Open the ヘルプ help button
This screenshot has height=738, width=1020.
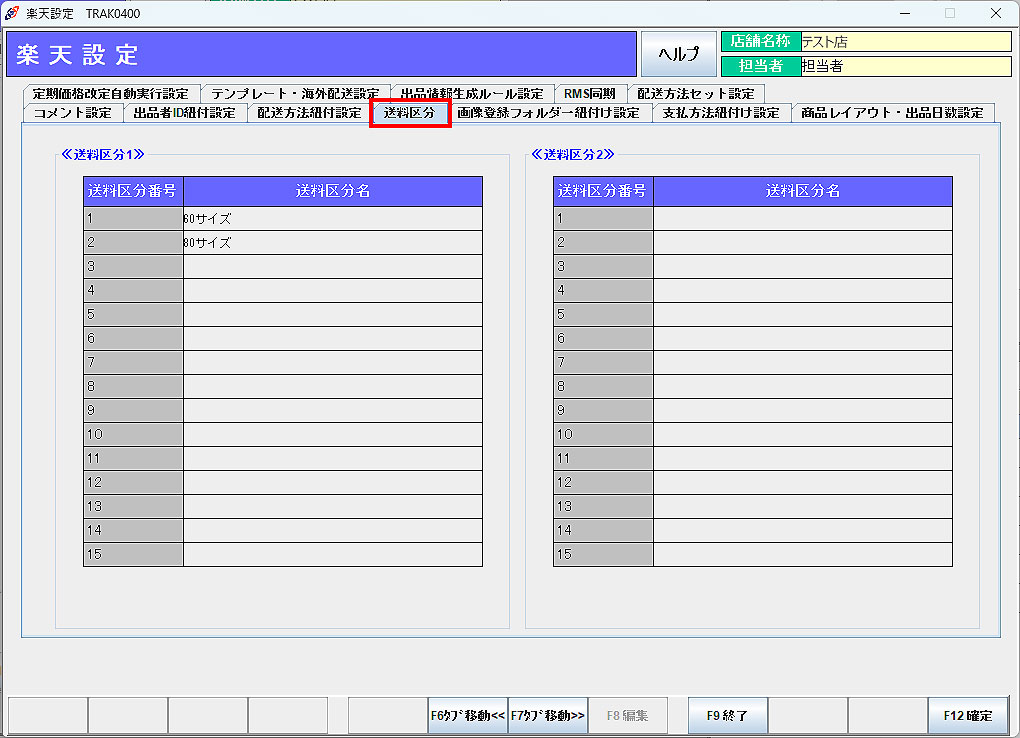click(679, 54)
